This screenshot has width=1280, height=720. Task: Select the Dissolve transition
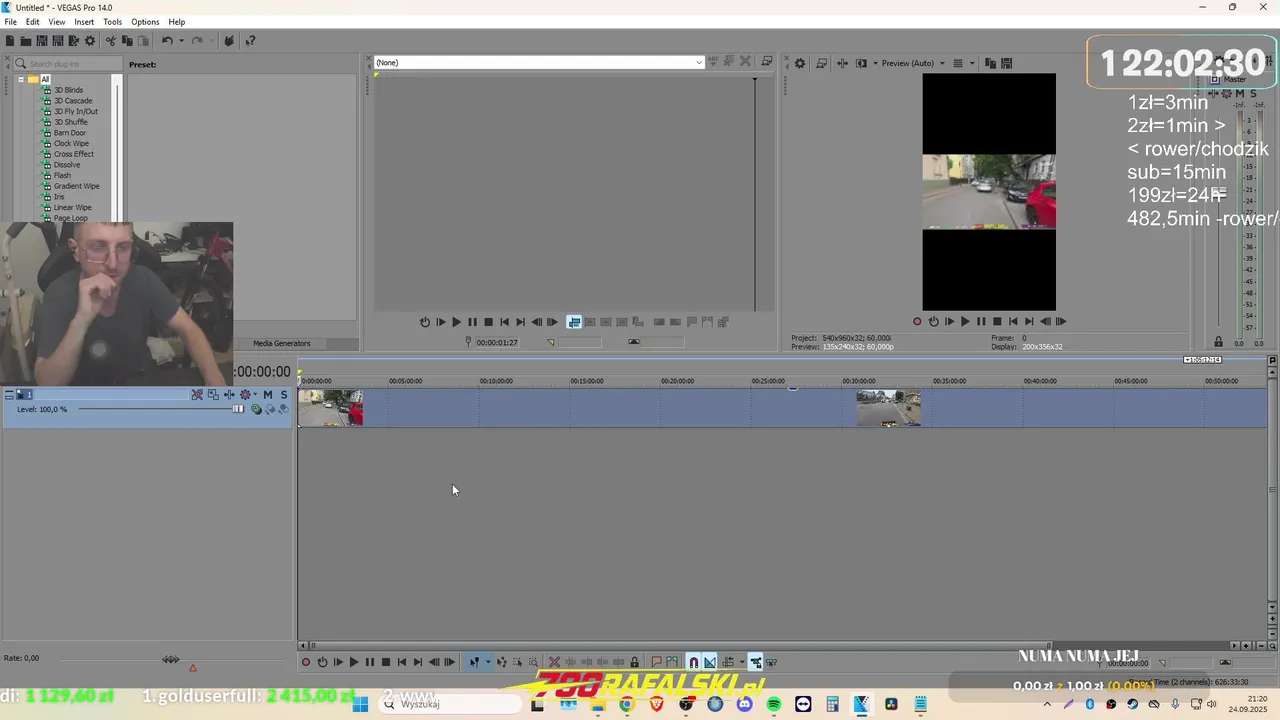click(67, 165)
